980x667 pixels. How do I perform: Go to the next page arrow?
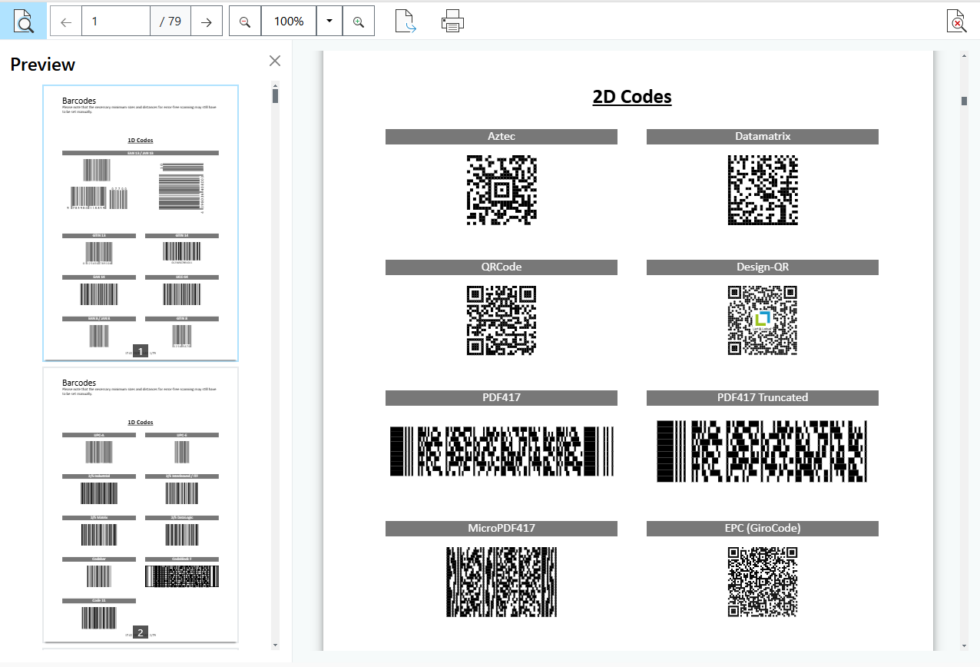206,21
